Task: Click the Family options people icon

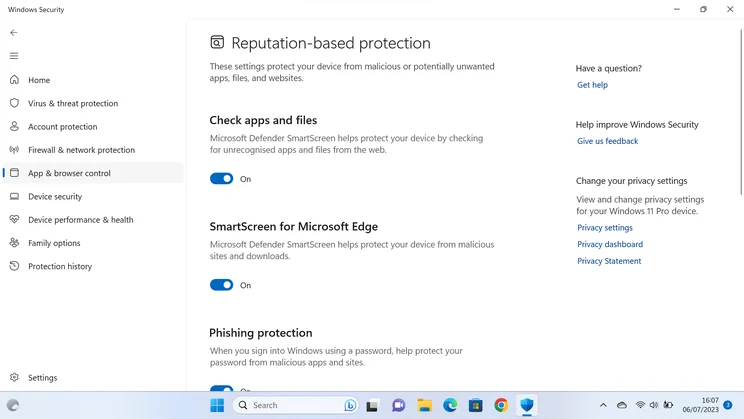Action: [14, 242]
